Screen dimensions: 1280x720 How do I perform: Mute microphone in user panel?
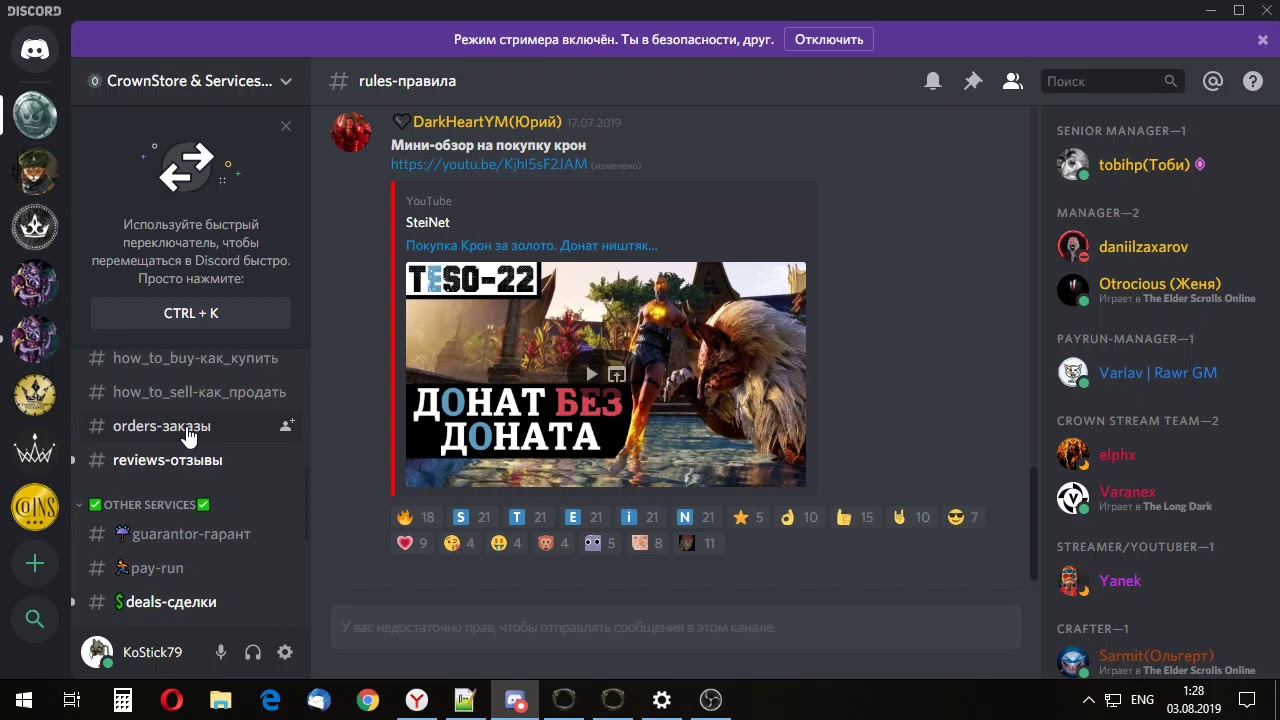tap(221, 652)
